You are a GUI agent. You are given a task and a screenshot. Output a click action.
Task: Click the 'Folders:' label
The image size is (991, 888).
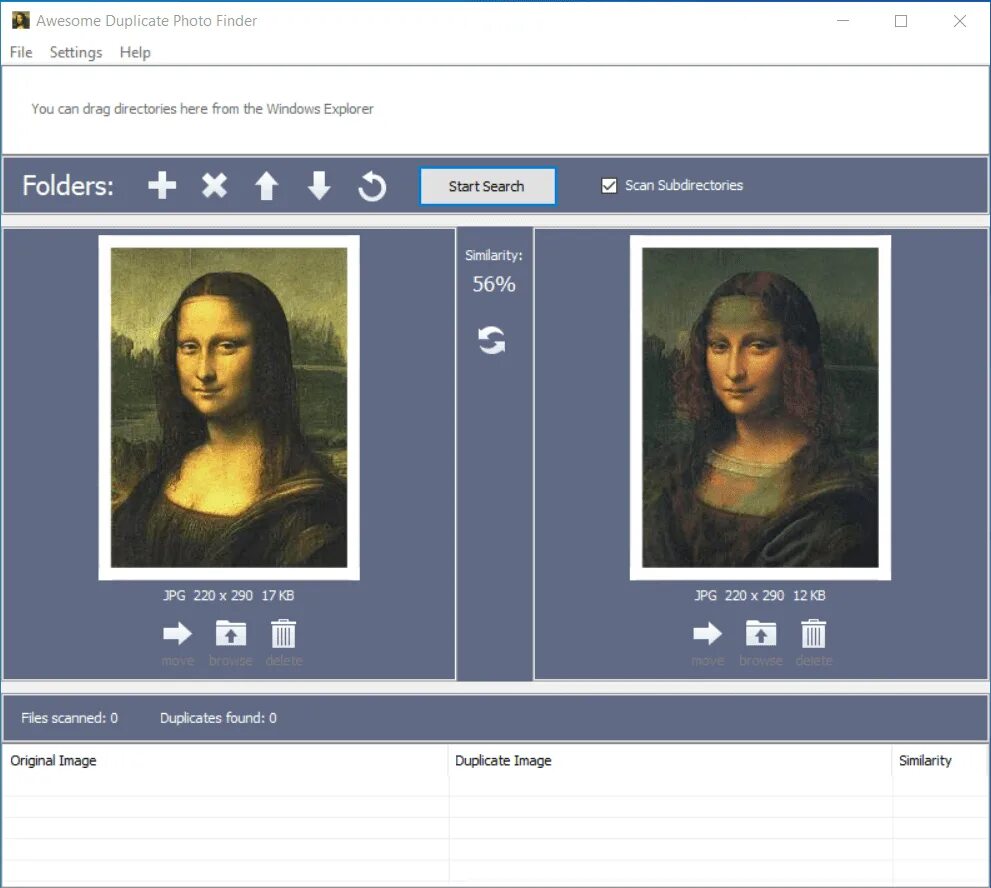tap(68, 186)
